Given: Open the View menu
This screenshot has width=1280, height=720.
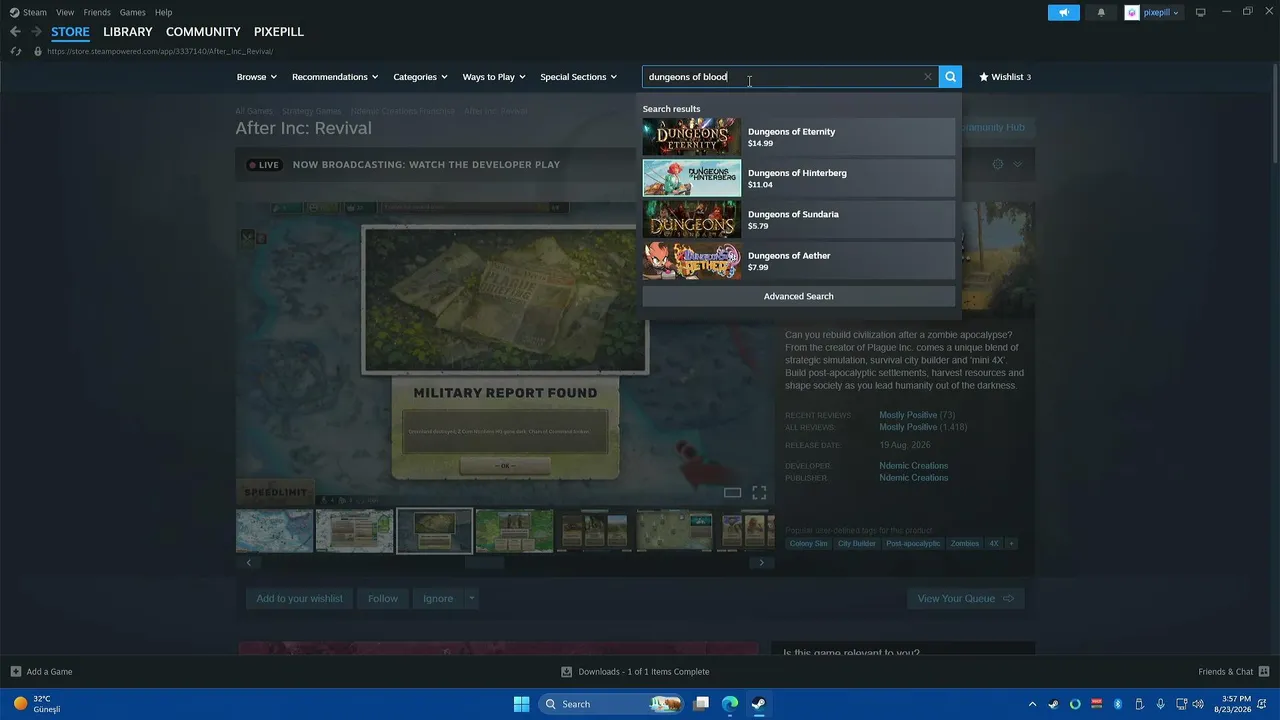Looking at the screenshot, I should 65,12.
